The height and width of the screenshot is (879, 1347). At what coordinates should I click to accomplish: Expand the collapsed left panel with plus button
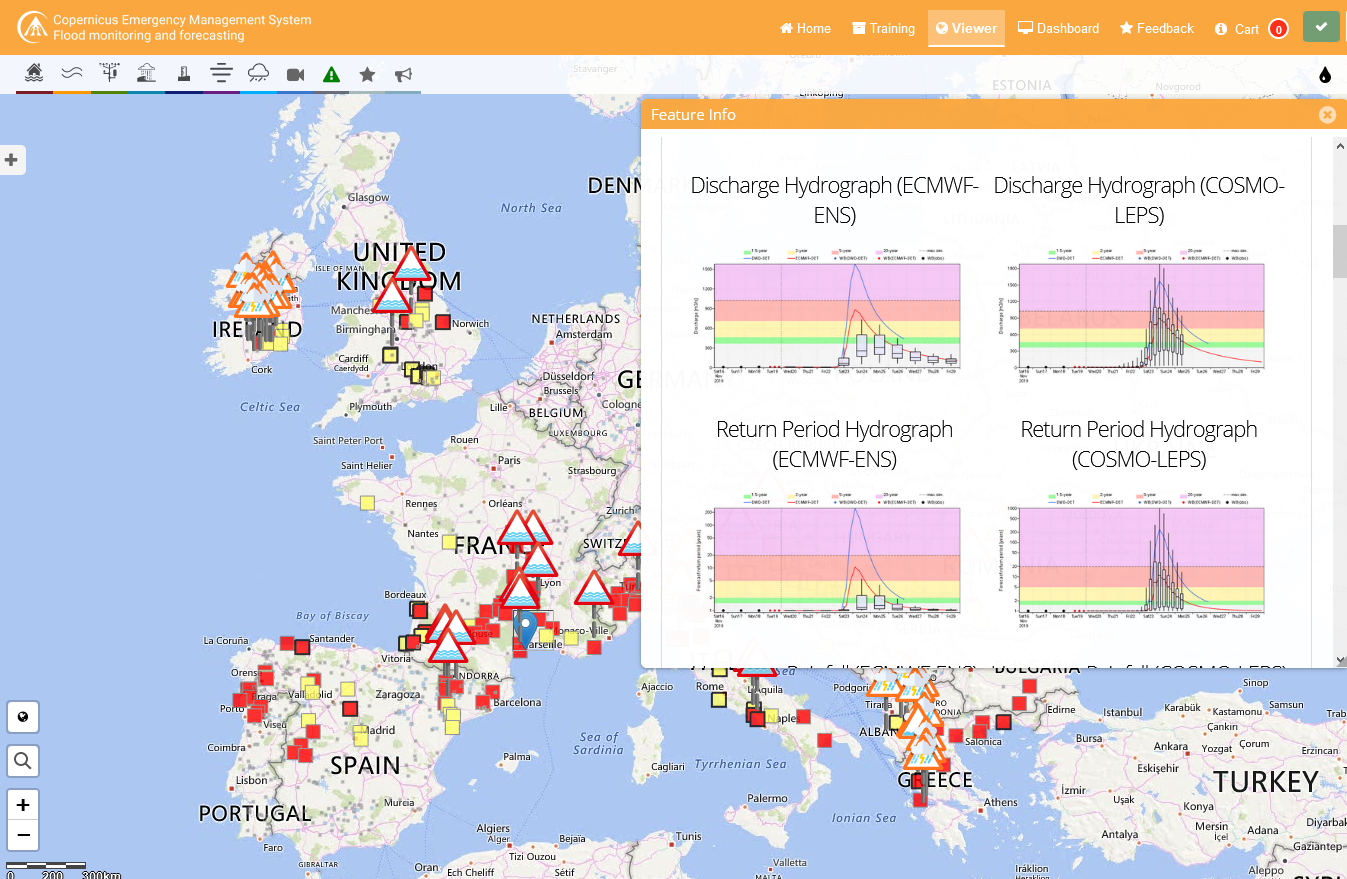tap(11, 159)
